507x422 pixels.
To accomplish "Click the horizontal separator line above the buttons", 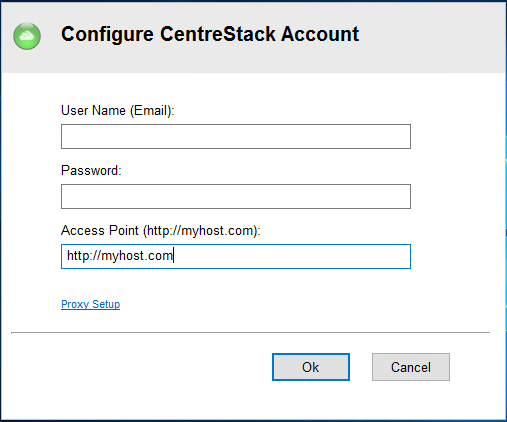I will coord(250,332).
